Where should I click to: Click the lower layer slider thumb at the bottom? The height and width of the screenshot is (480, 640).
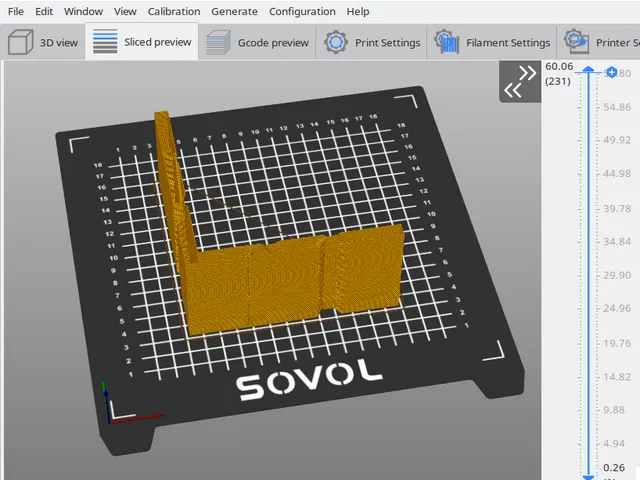pos(588,477)
